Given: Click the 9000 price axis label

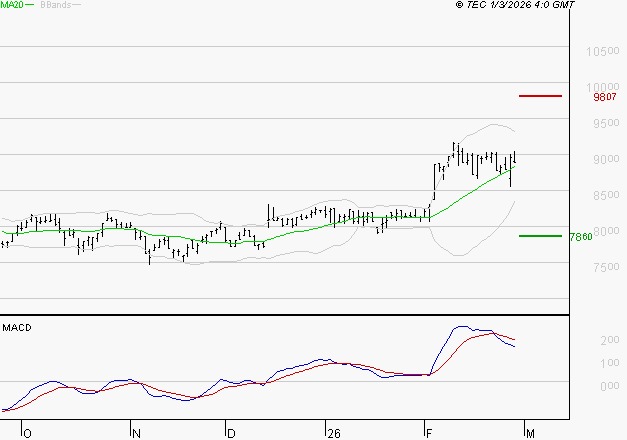Looking at the screenshot, I should pyautogui.click(x=606, y=159).
